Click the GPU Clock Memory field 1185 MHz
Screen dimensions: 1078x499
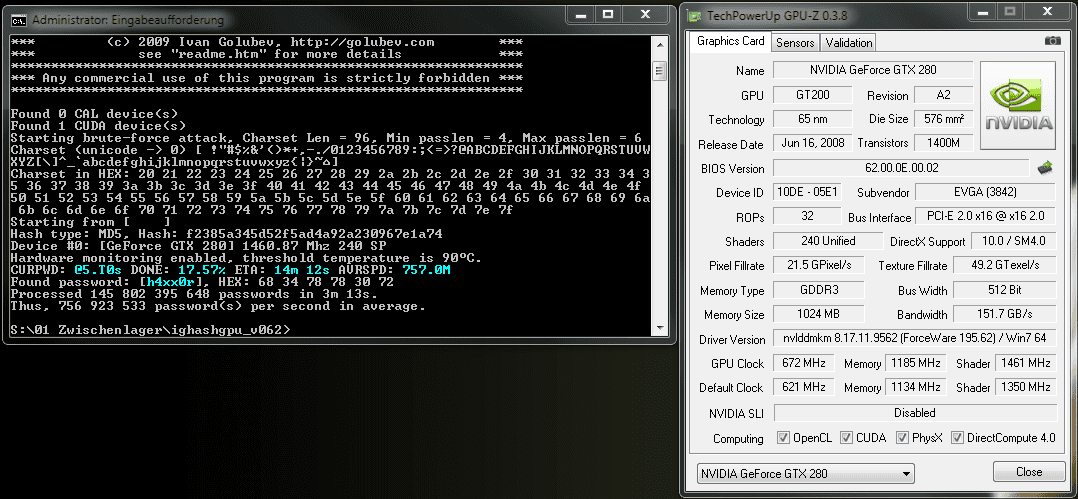[x=915, y=363]
